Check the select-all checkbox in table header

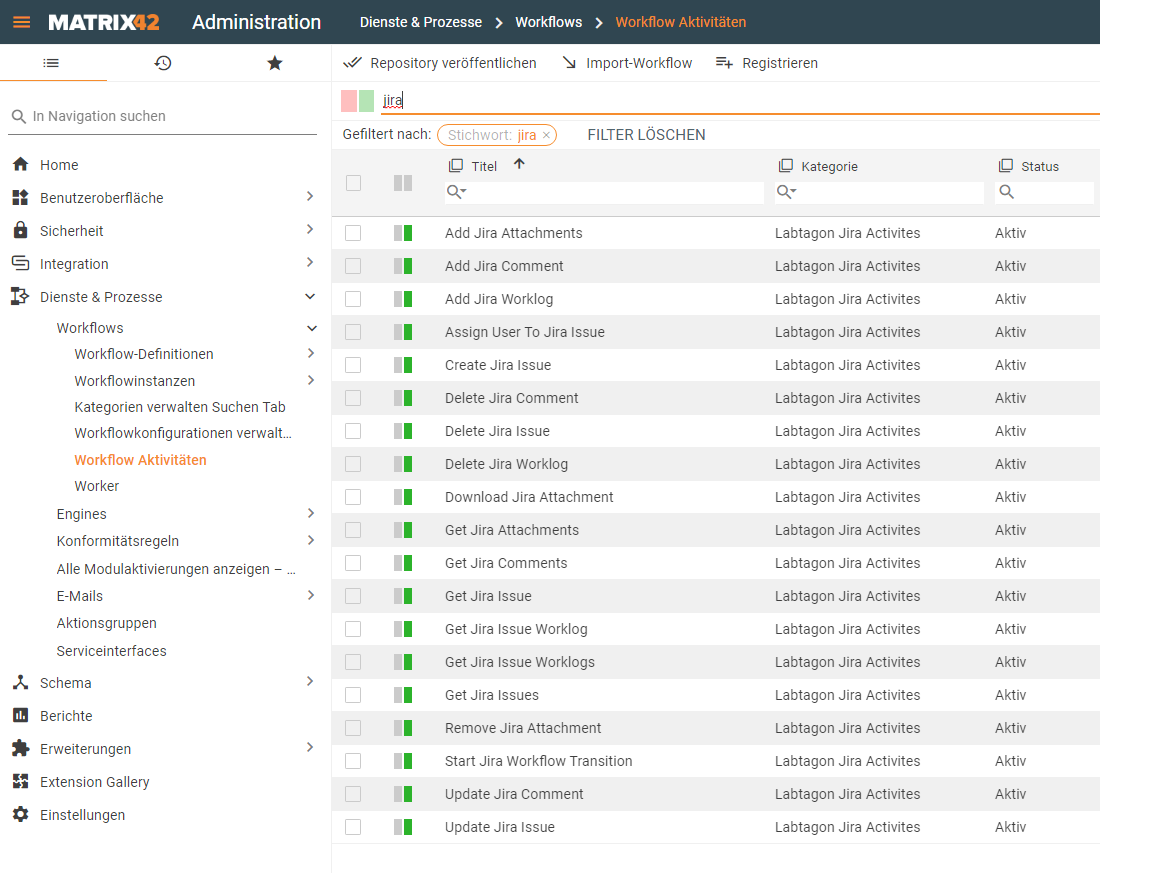(353, 183)
